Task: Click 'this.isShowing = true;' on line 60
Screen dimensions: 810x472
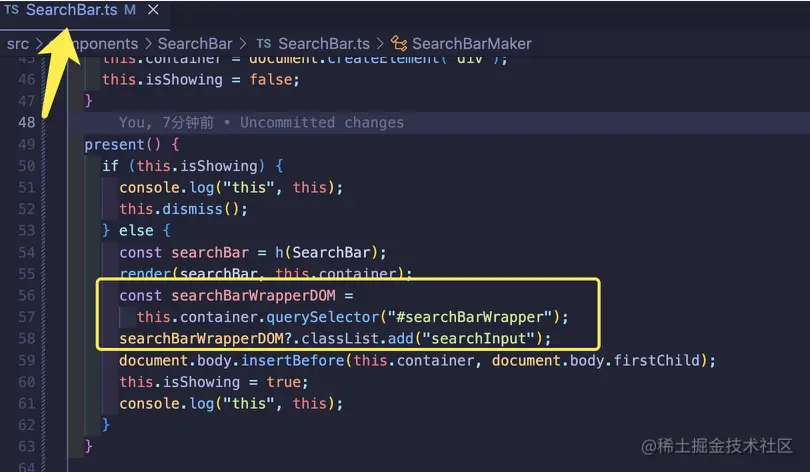Action: pyautogui.click(x=214, y=382)
